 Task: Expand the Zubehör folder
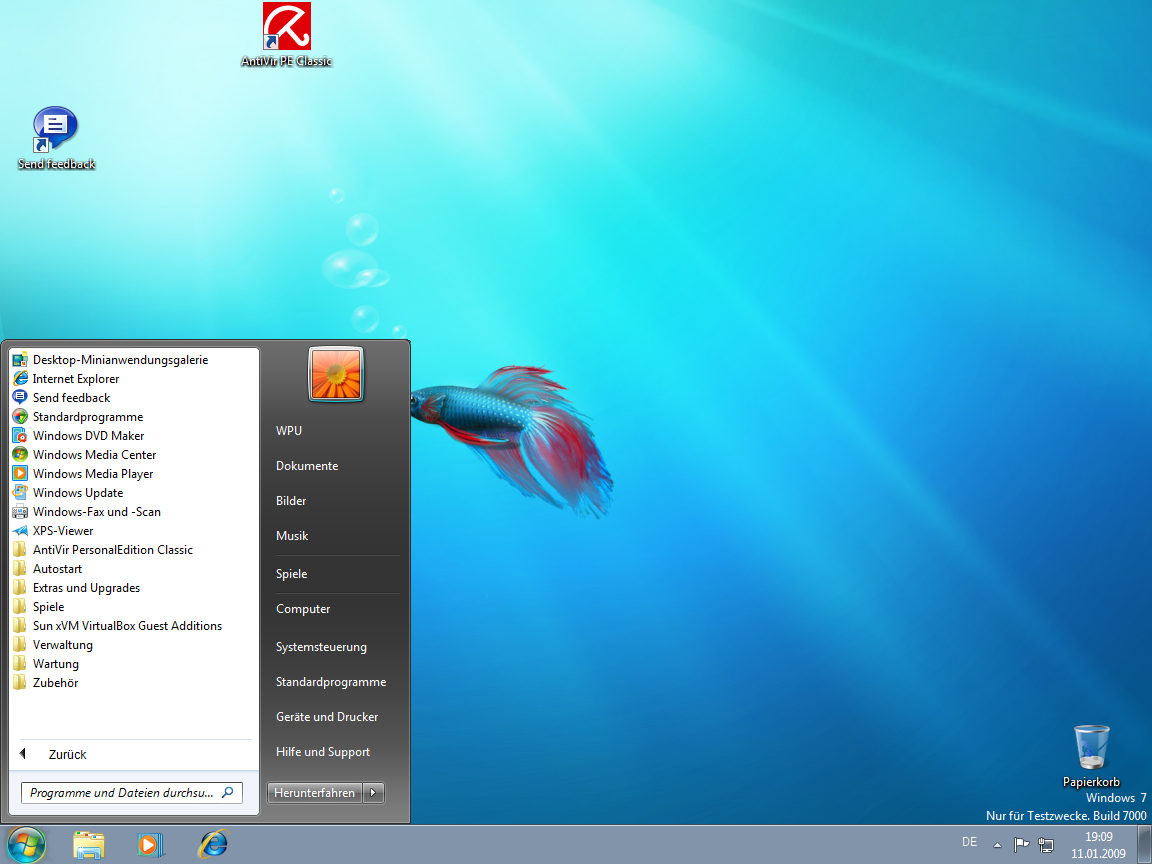tap(55, 683)
